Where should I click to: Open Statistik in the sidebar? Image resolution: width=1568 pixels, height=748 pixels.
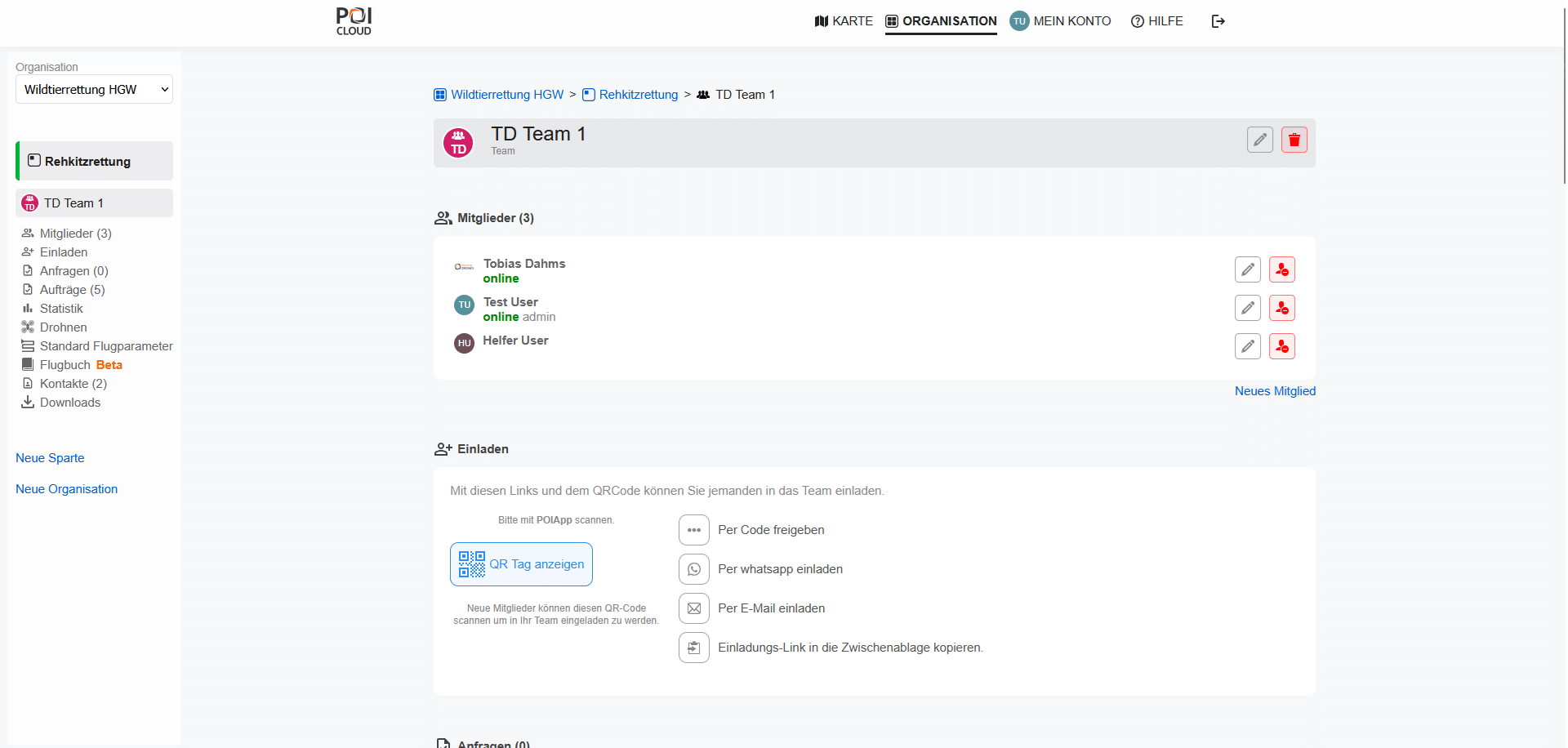(x=52, y=309)
